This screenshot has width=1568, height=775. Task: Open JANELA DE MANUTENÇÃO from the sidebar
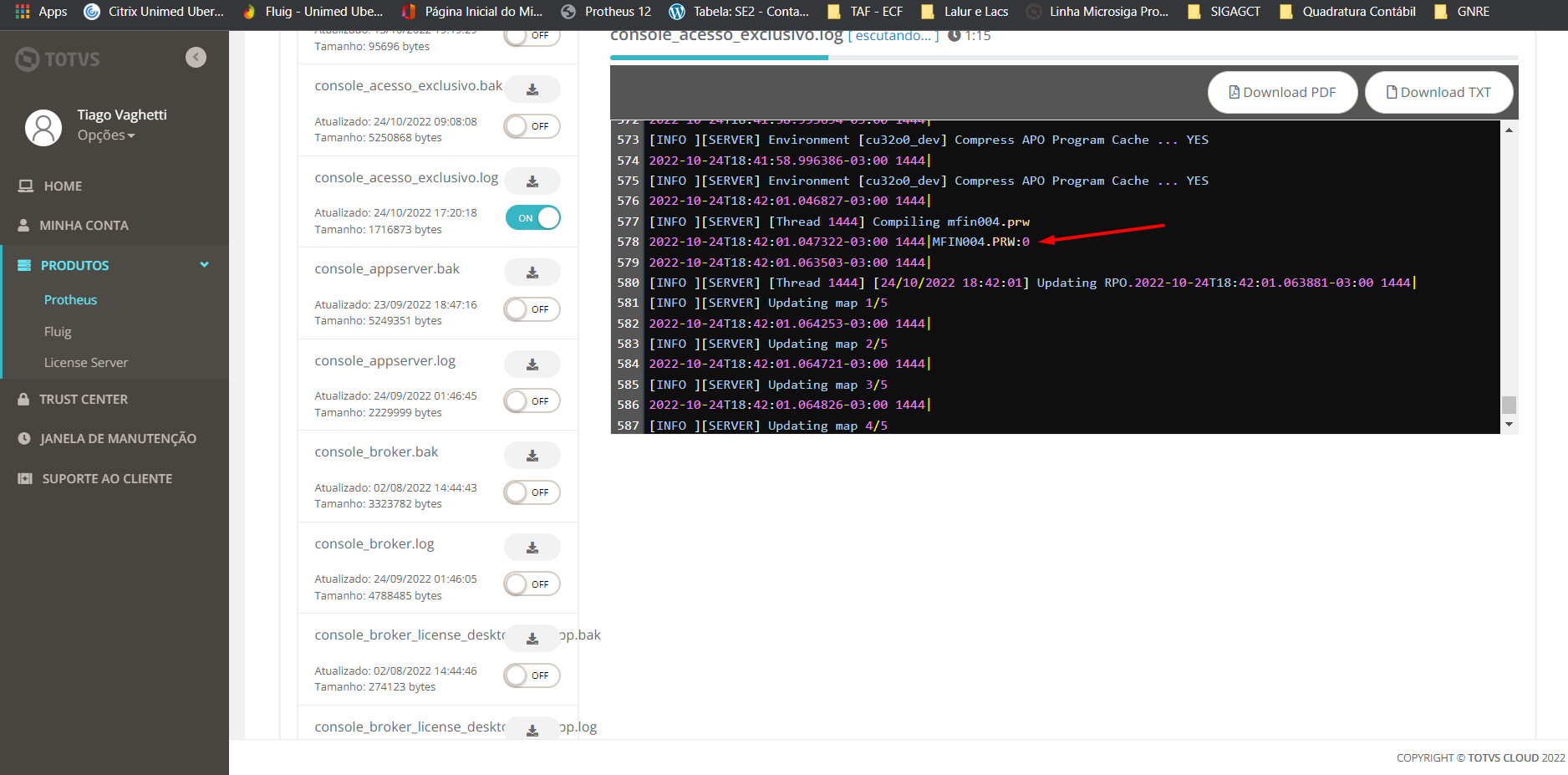[x=118, y=438]
